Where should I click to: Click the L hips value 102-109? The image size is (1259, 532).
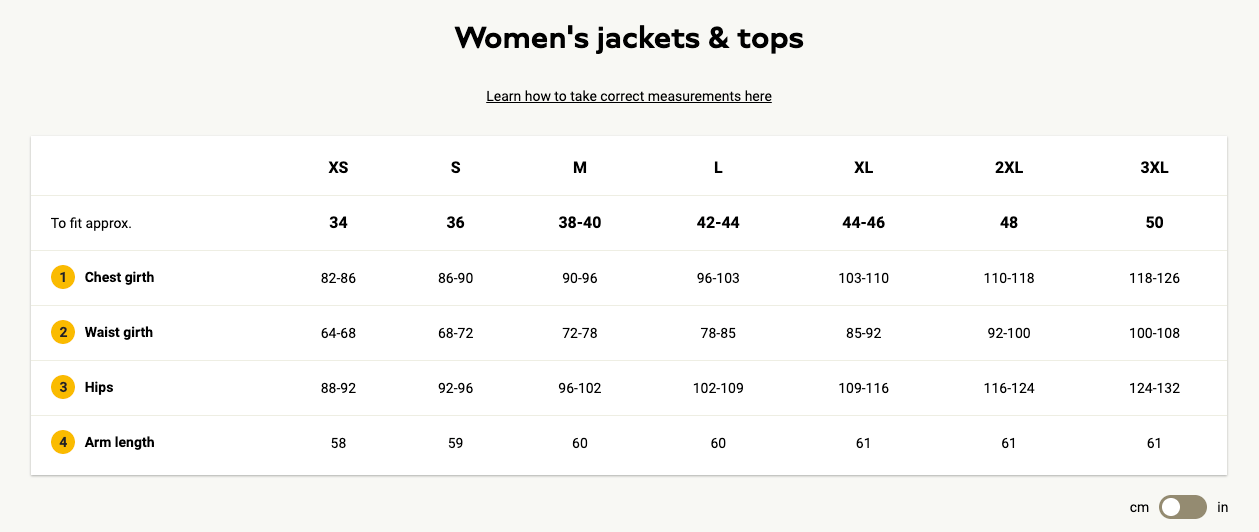click(718, 388)
